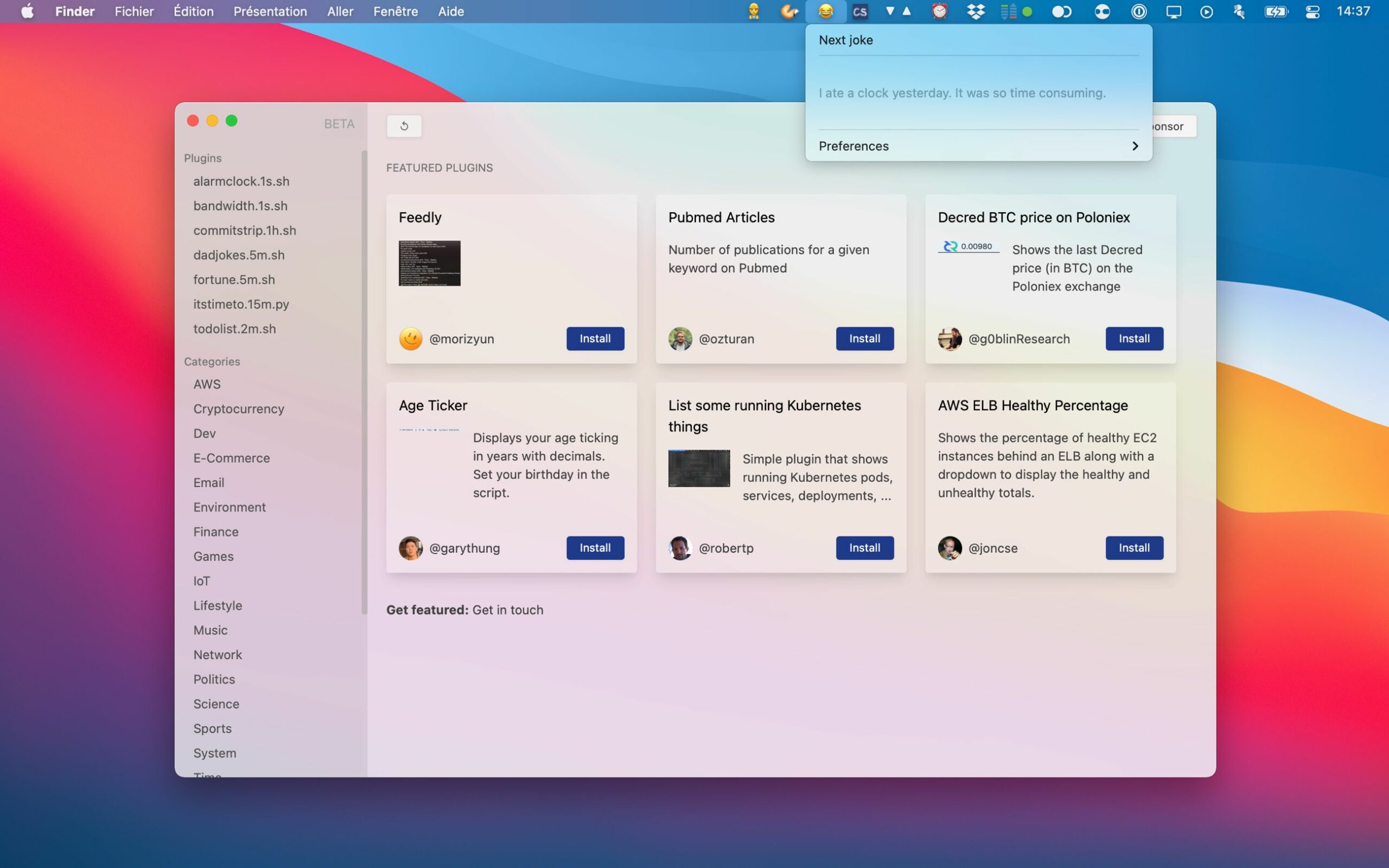1389x868 pixels.
Task: Expand the Preferences submenu chevron
Action: point(1135,146)
